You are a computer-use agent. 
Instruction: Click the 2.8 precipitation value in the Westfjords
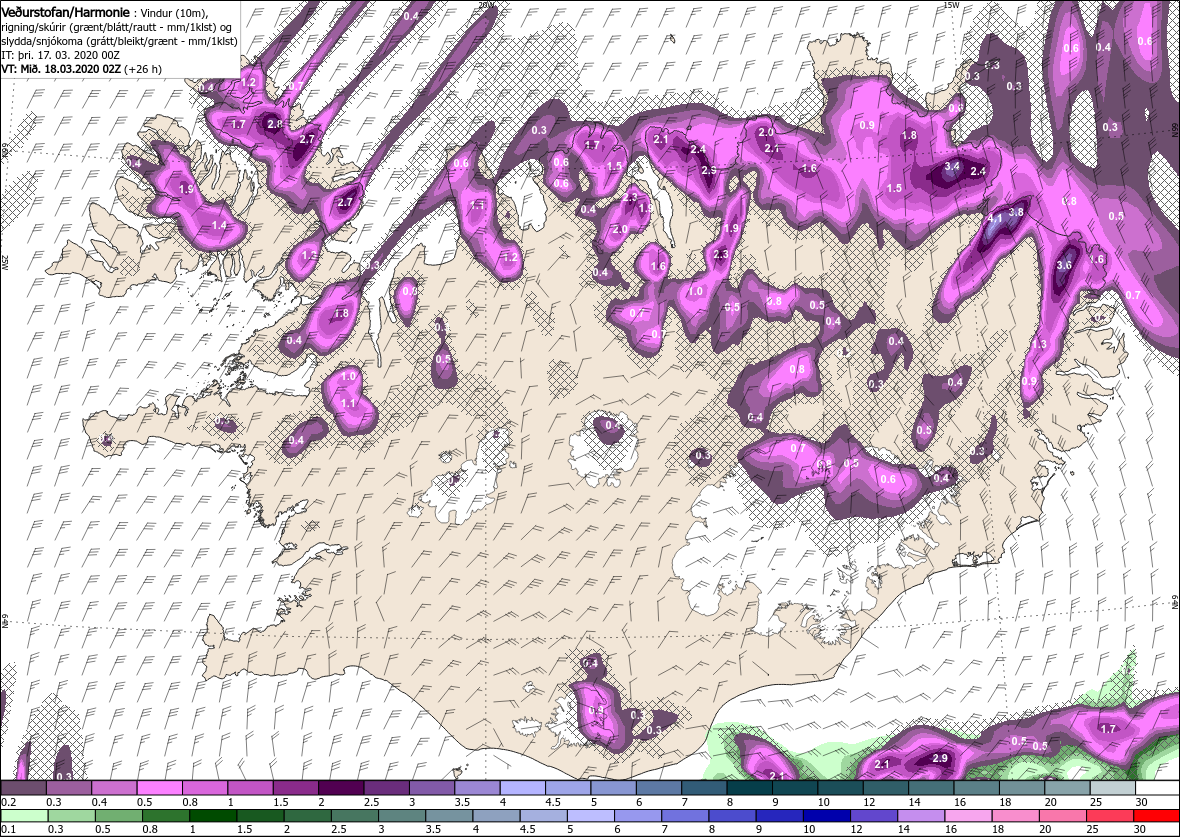tap(275, 124)
